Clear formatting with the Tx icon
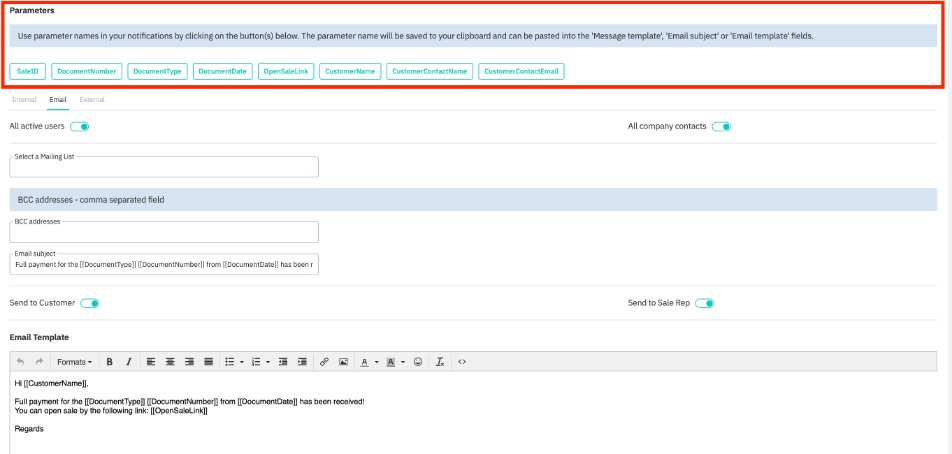 440,362
